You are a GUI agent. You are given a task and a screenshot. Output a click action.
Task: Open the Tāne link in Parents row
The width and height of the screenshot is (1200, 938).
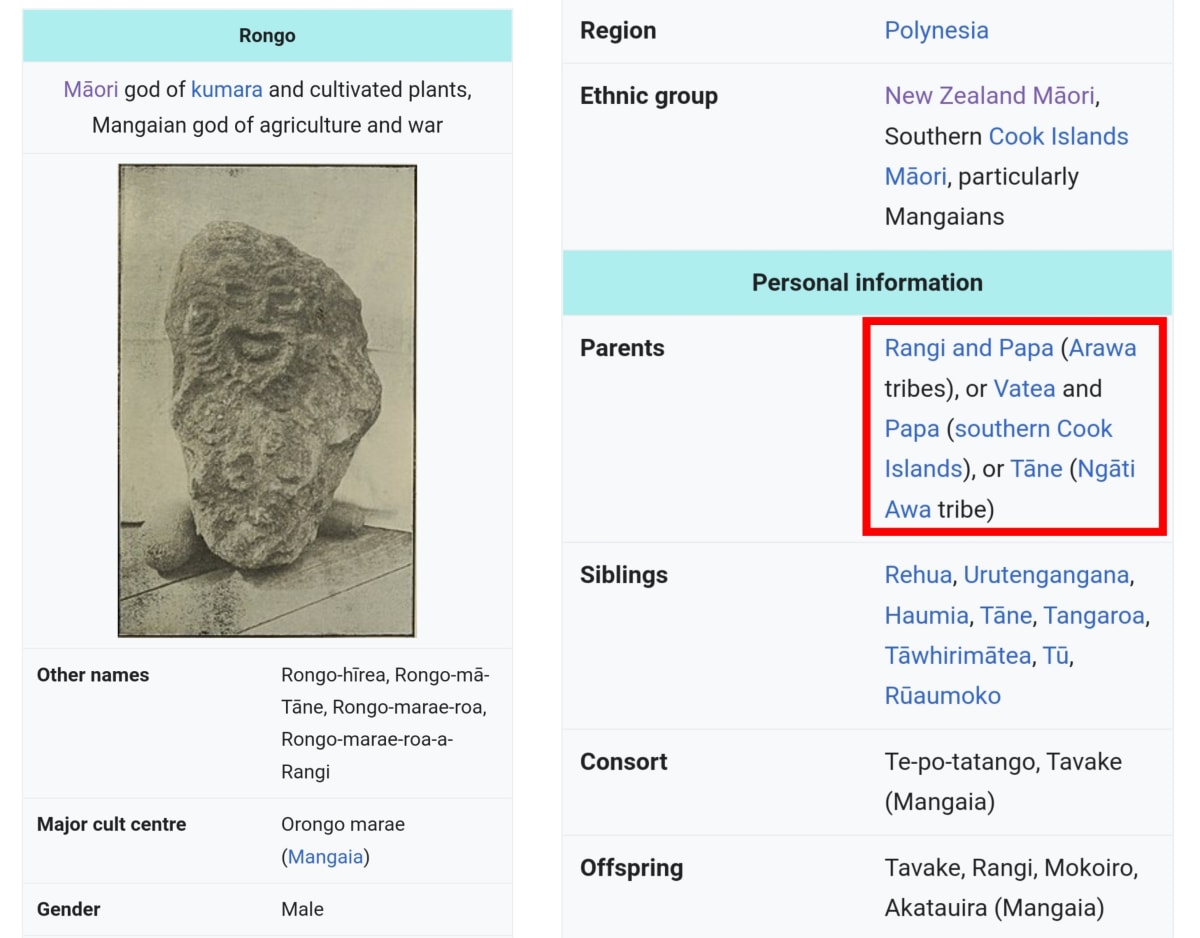pos(1036,469)
